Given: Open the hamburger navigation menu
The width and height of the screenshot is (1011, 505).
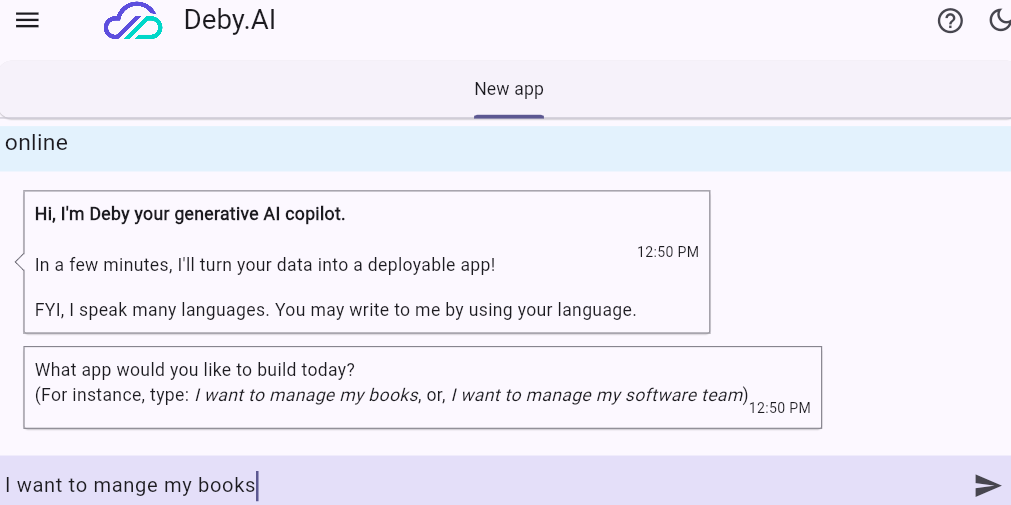Looking at the screenshot, I should (x=27, y=20).
